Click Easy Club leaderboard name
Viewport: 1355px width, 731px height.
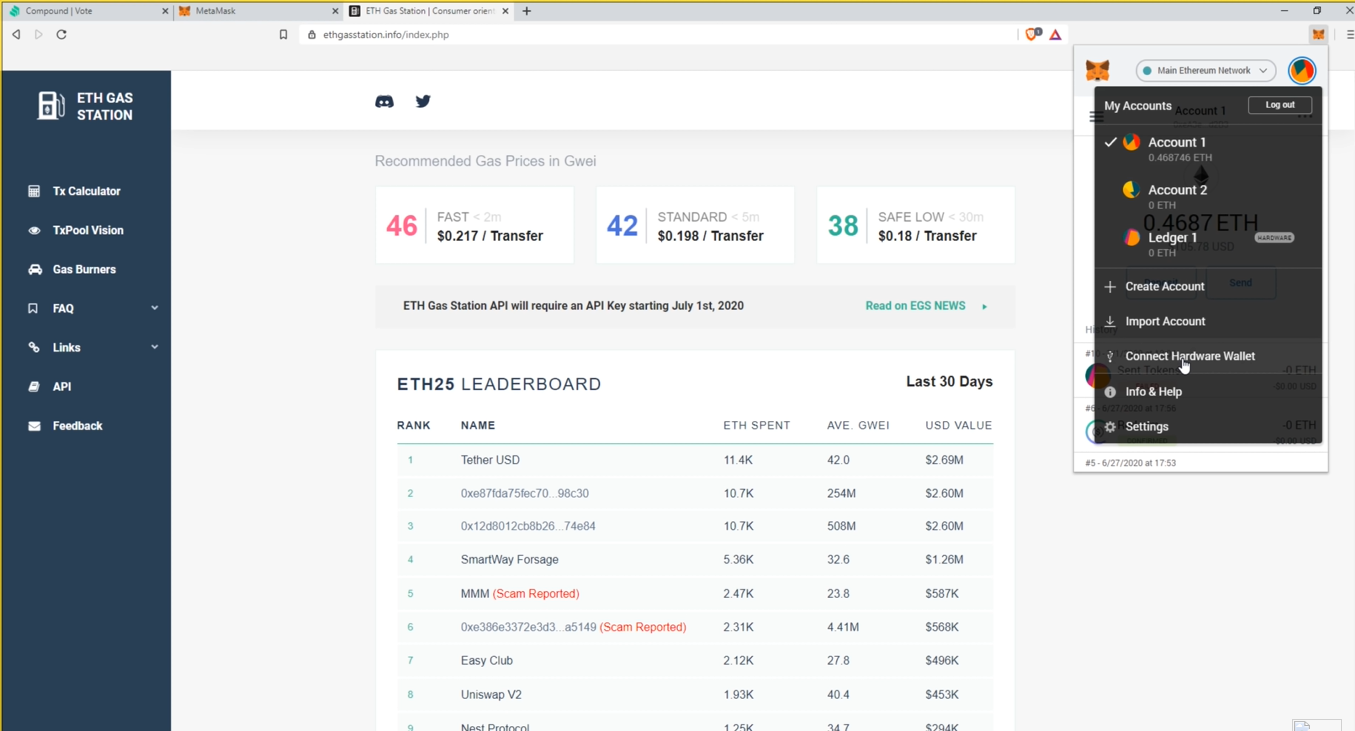click(x=487, y=660)
